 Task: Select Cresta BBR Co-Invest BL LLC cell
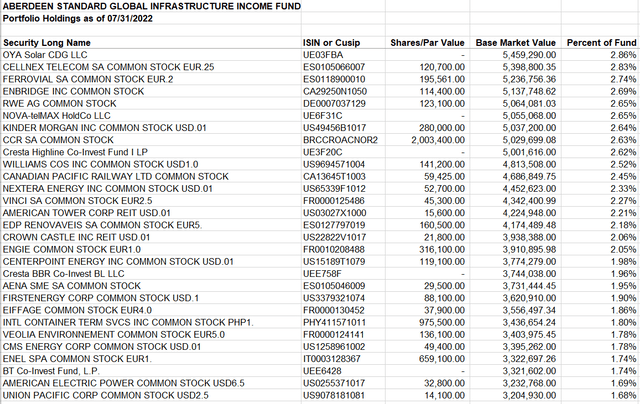(x=63, y=274)
